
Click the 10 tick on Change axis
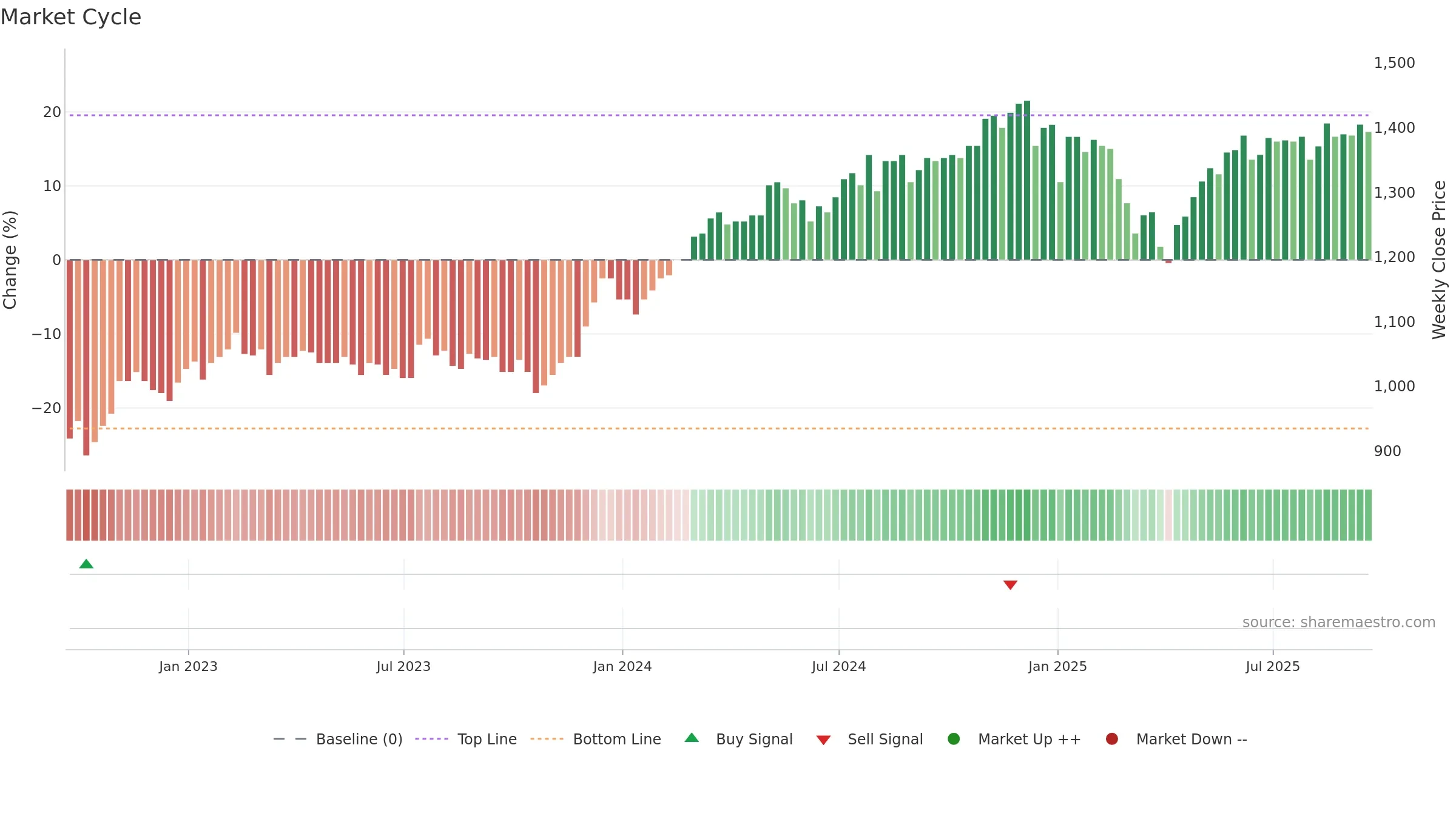[x=52, y=186]
